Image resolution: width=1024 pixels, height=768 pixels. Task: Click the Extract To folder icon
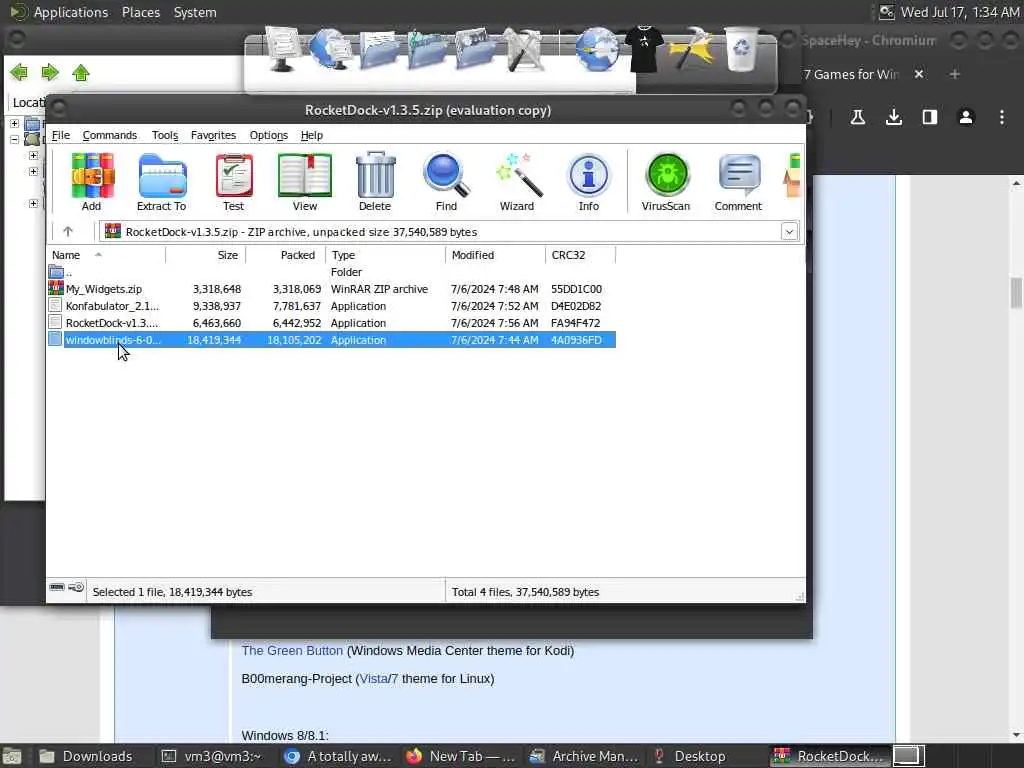pyautogui.click(x=162, y=181)
